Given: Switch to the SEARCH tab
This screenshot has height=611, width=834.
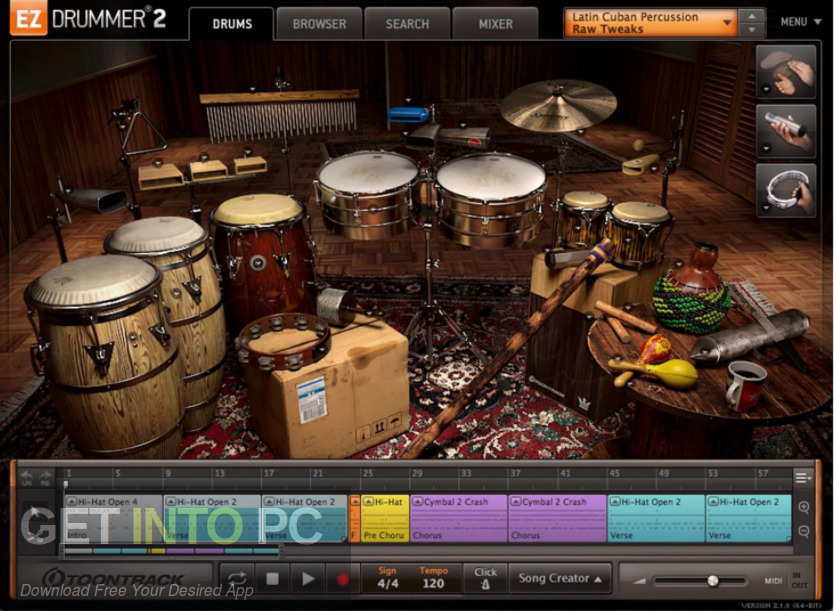Looking at the screenshot, I should pyautogui.click(x=407, y=24).
